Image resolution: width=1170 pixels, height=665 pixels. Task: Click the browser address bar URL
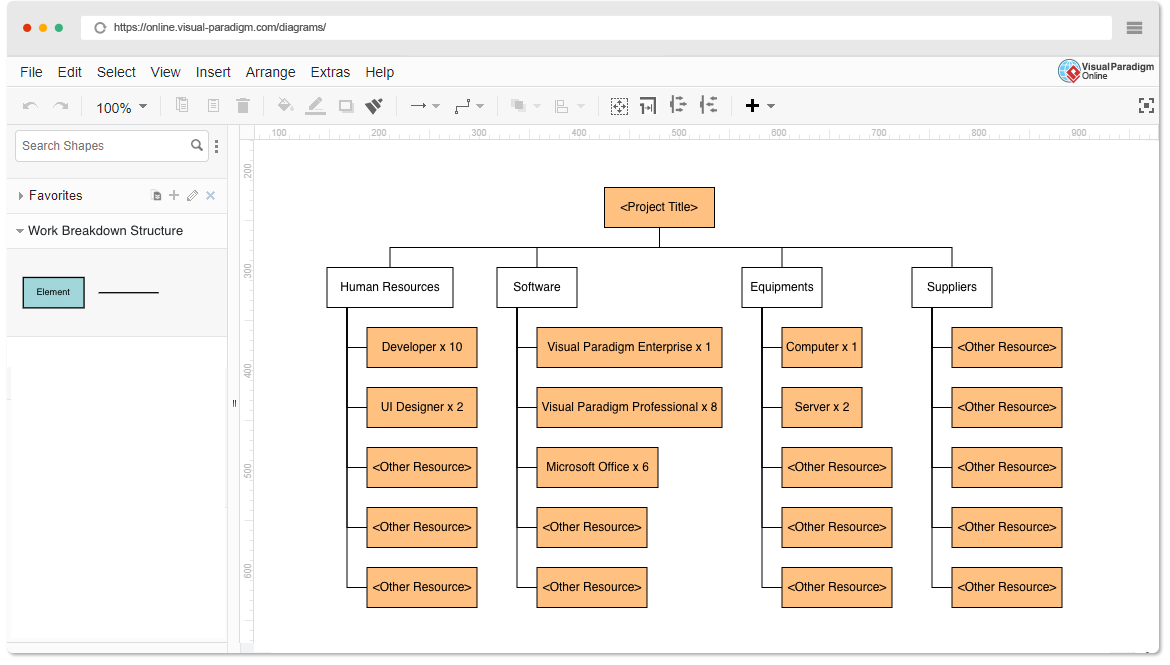click(x=220, y=28)
